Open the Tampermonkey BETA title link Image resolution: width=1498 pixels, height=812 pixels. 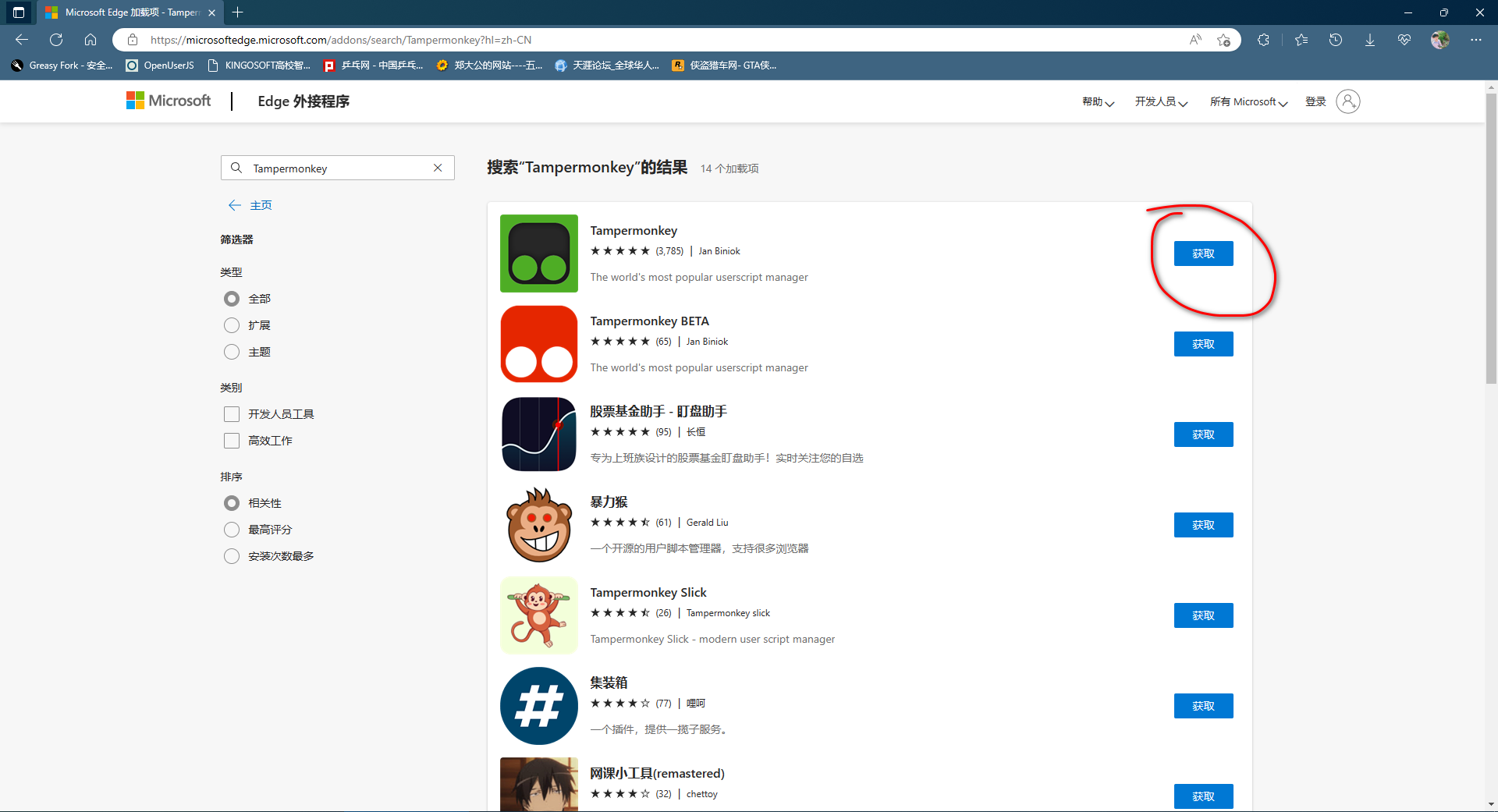tap(649, 321)
